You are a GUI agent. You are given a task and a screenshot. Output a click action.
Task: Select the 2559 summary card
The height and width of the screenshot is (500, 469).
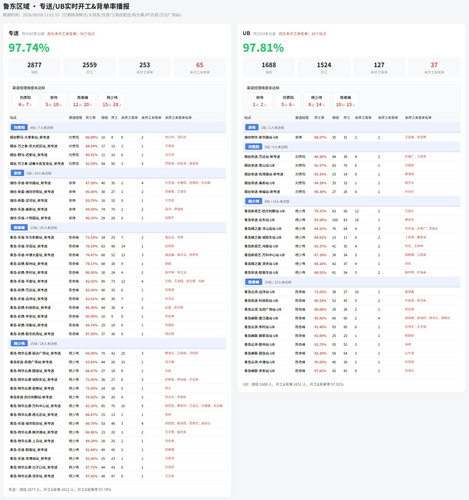90,67
